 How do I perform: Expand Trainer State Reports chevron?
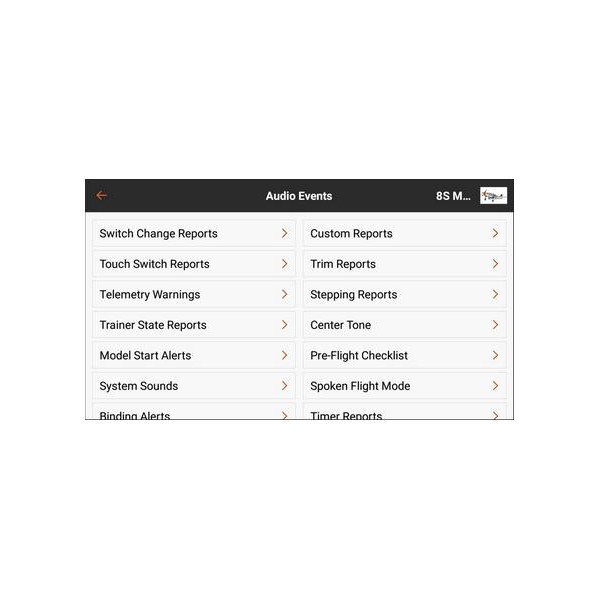284,325
